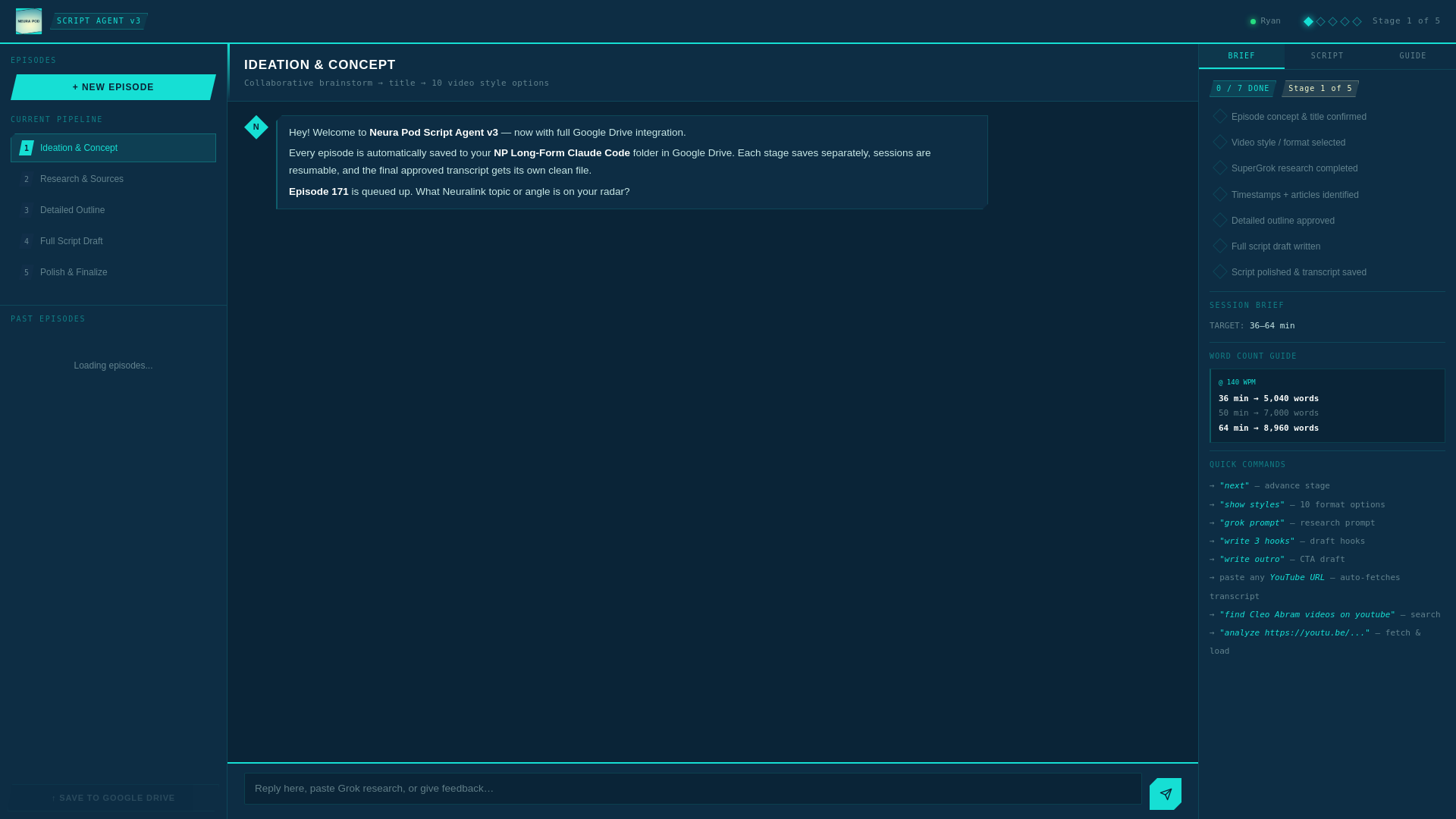This screenshot has height=819, width=1456.
Task: Click the "show styles" quick command
Action: pos(1251,505)
